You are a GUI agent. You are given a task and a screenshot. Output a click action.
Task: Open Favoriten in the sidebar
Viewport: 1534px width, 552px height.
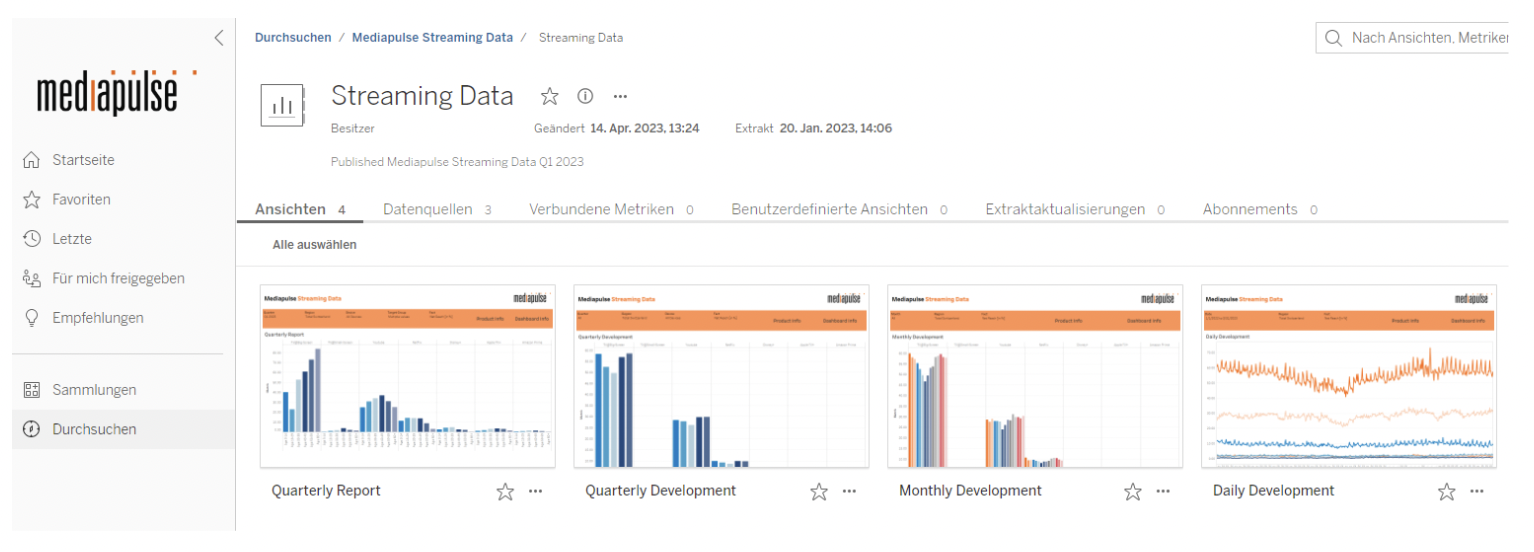pyautogui.click(x=81, y=200)
